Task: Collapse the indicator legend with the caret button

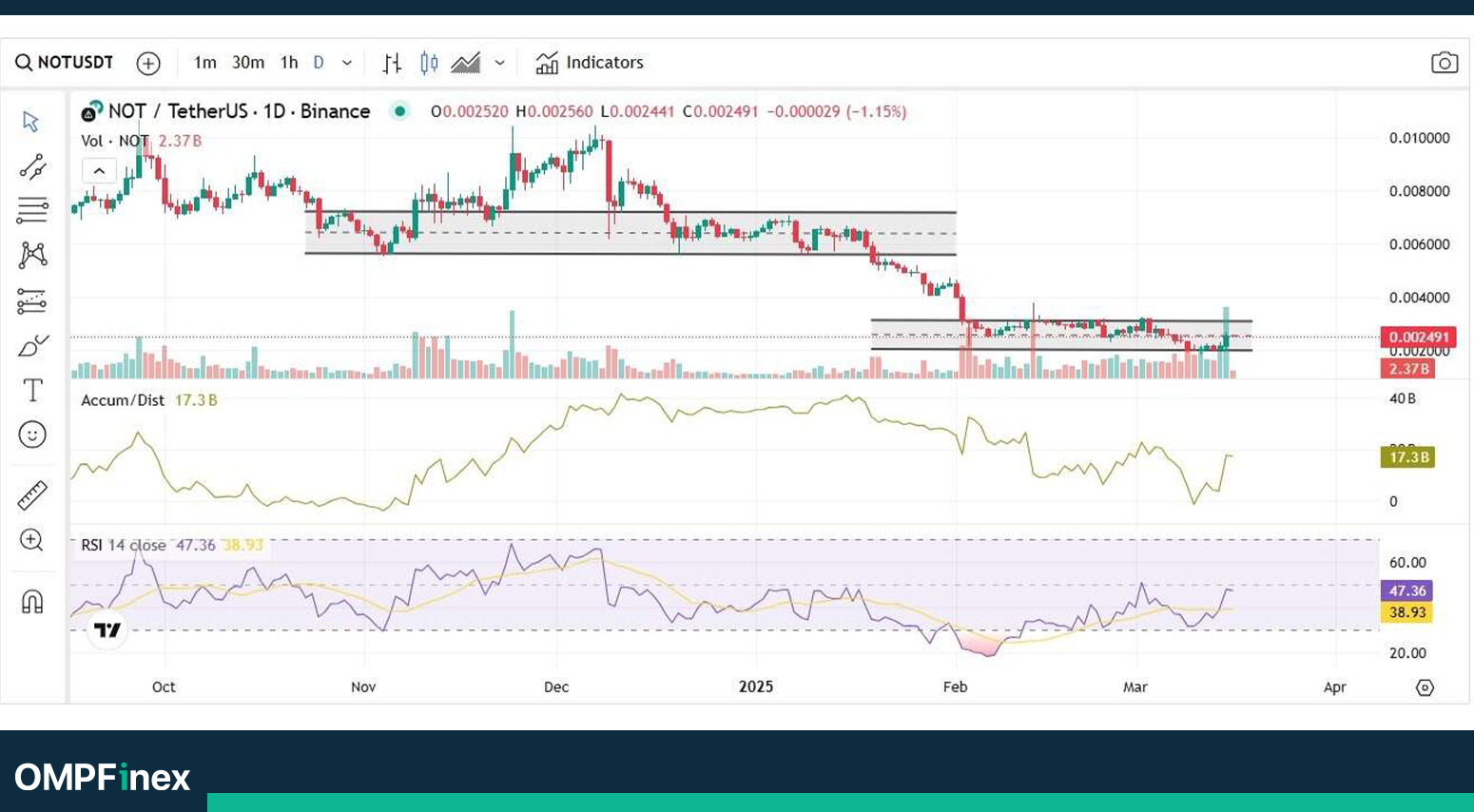Action: (99, 171)
